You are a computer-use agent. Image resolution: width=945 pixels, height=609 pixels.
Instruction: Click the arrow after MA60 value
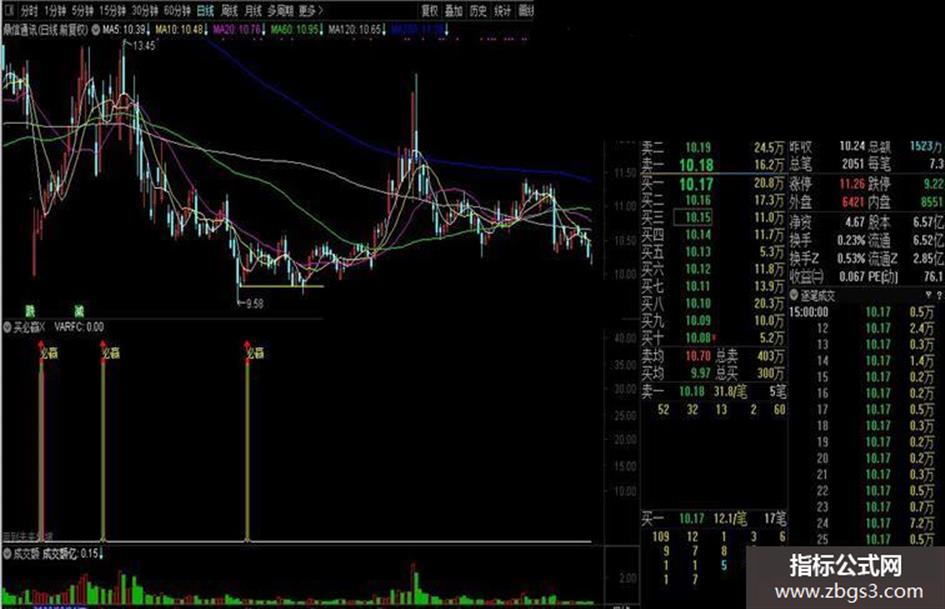click(321, 29)
